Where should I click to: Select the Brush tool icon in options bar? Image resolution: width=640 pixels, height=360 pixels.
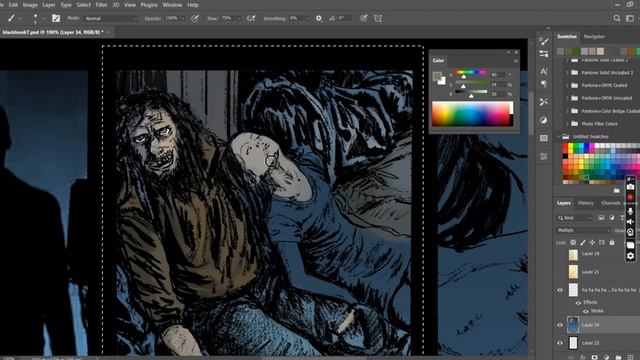click(x=11, y=18)
